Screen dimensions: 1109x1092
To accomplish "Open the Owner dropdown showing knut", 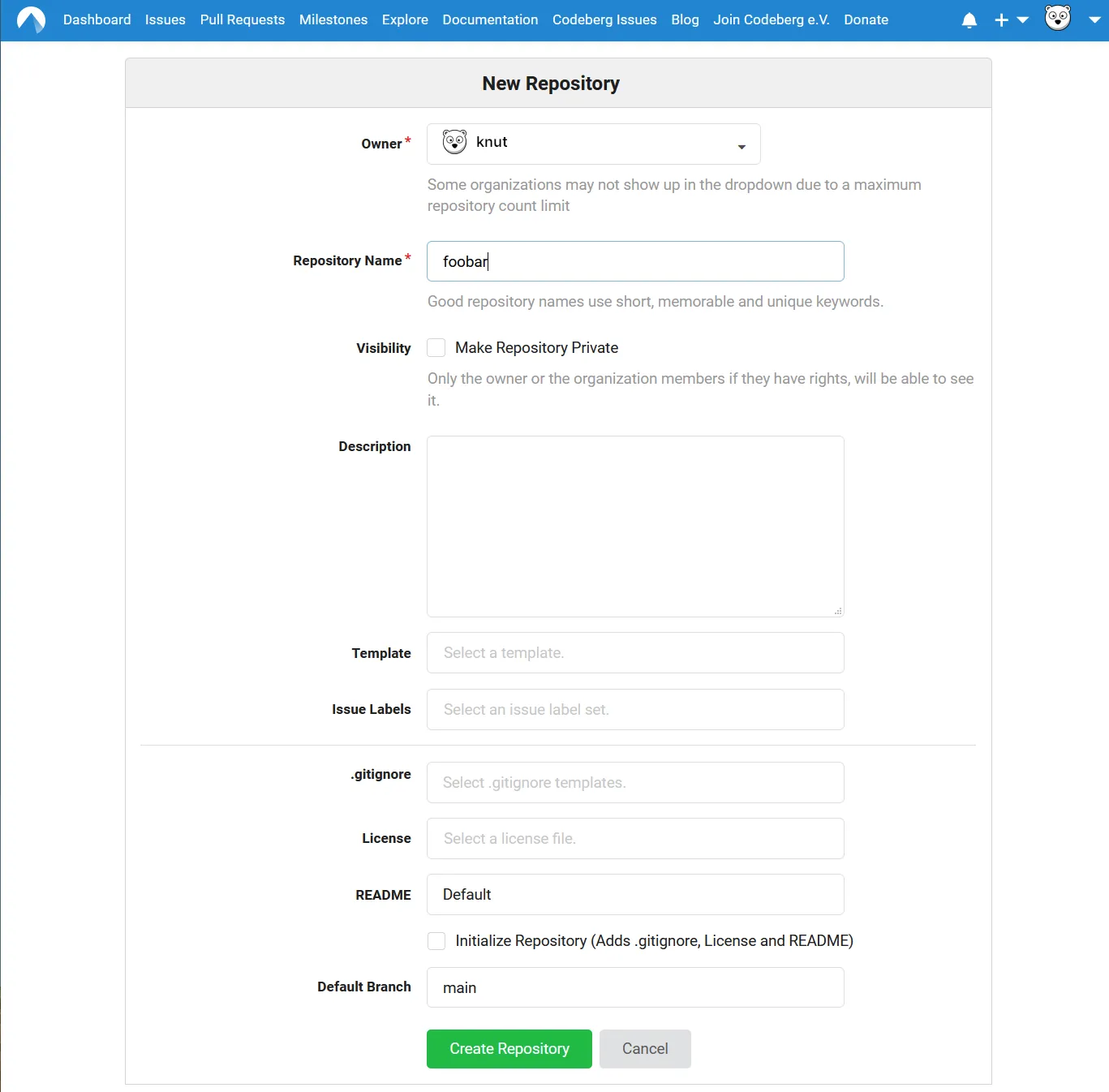I will pos(593,144).
